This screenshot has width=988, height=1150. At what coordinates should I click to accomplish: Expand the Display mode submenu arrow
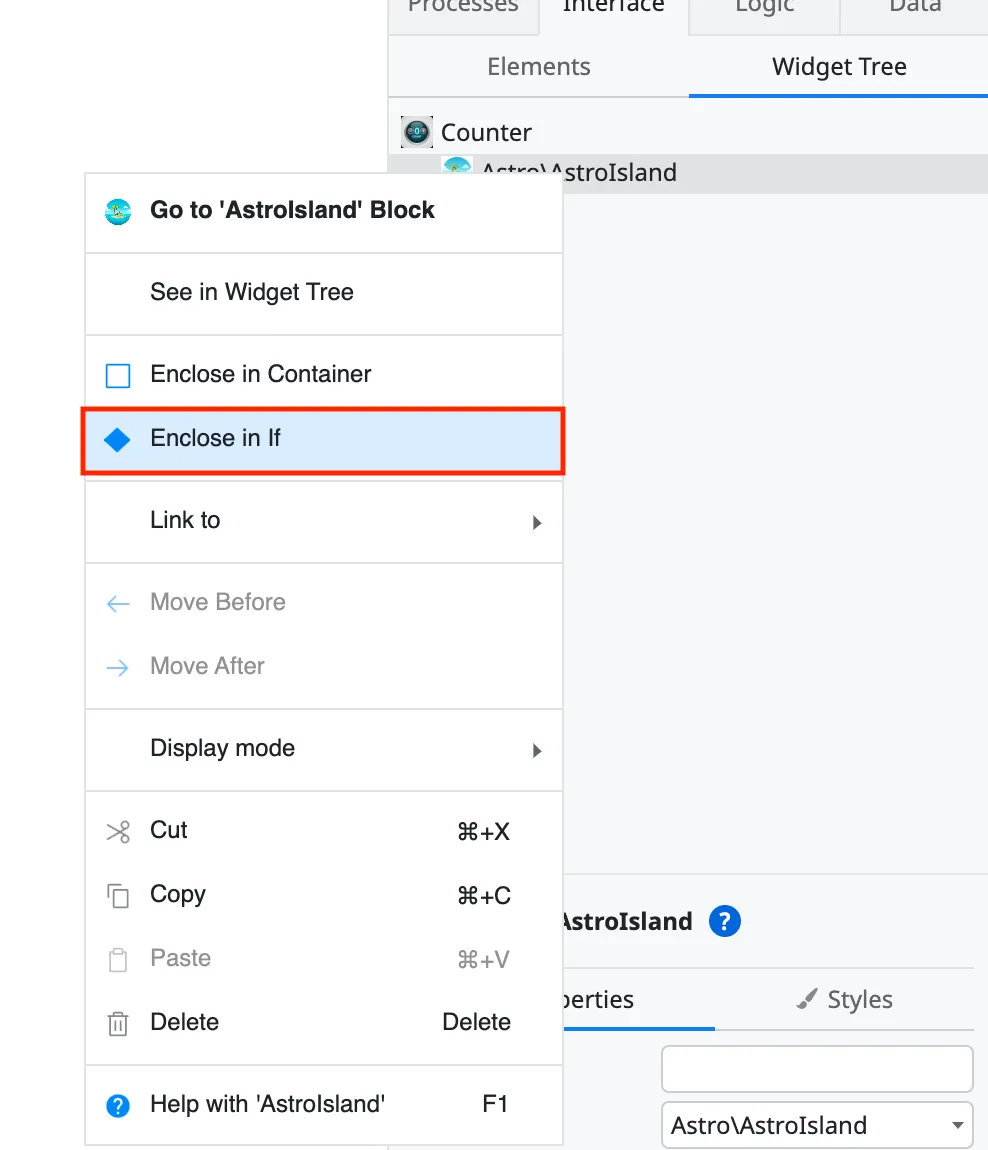(537, 750)
